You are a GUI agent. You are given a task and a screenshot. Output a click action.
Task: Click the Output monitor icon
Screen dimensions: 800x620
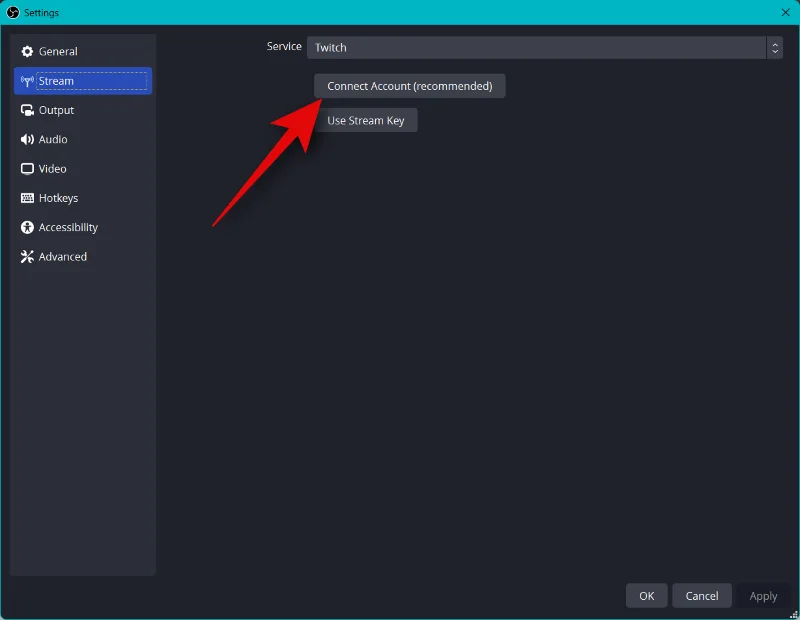tap(27, 110)
